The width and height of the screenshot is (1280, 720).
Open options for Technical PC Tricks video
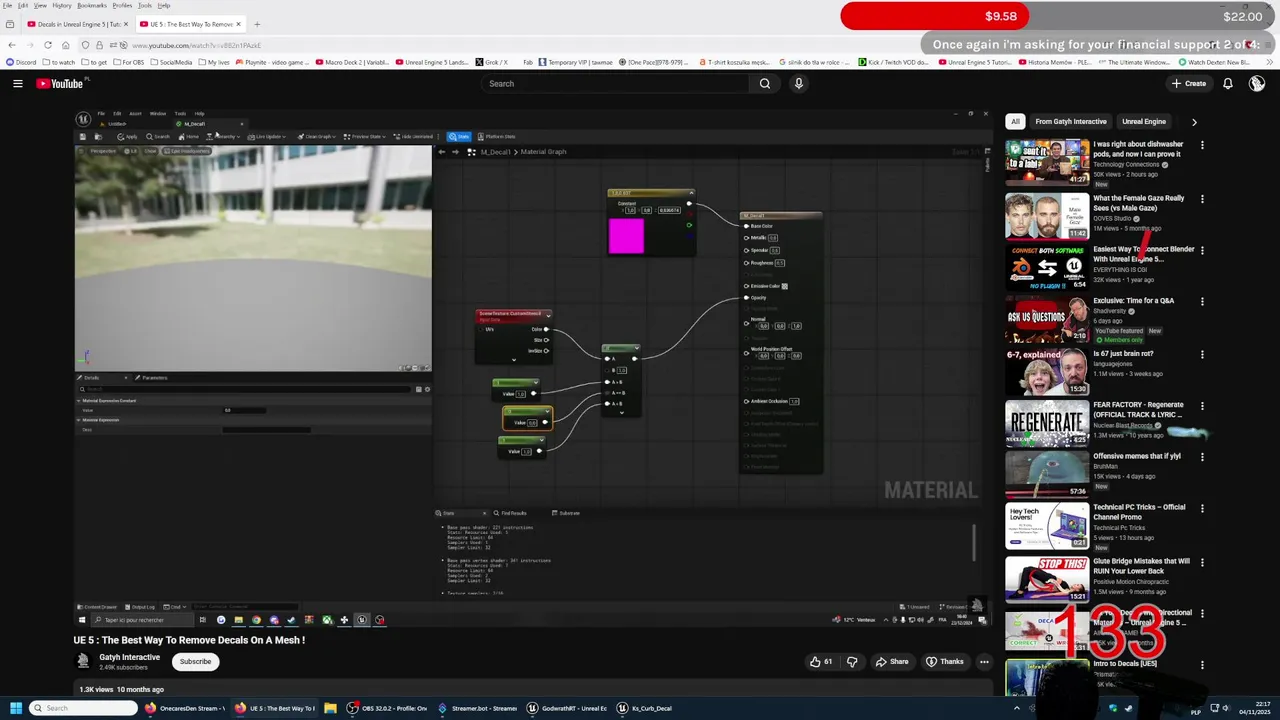1202,508
